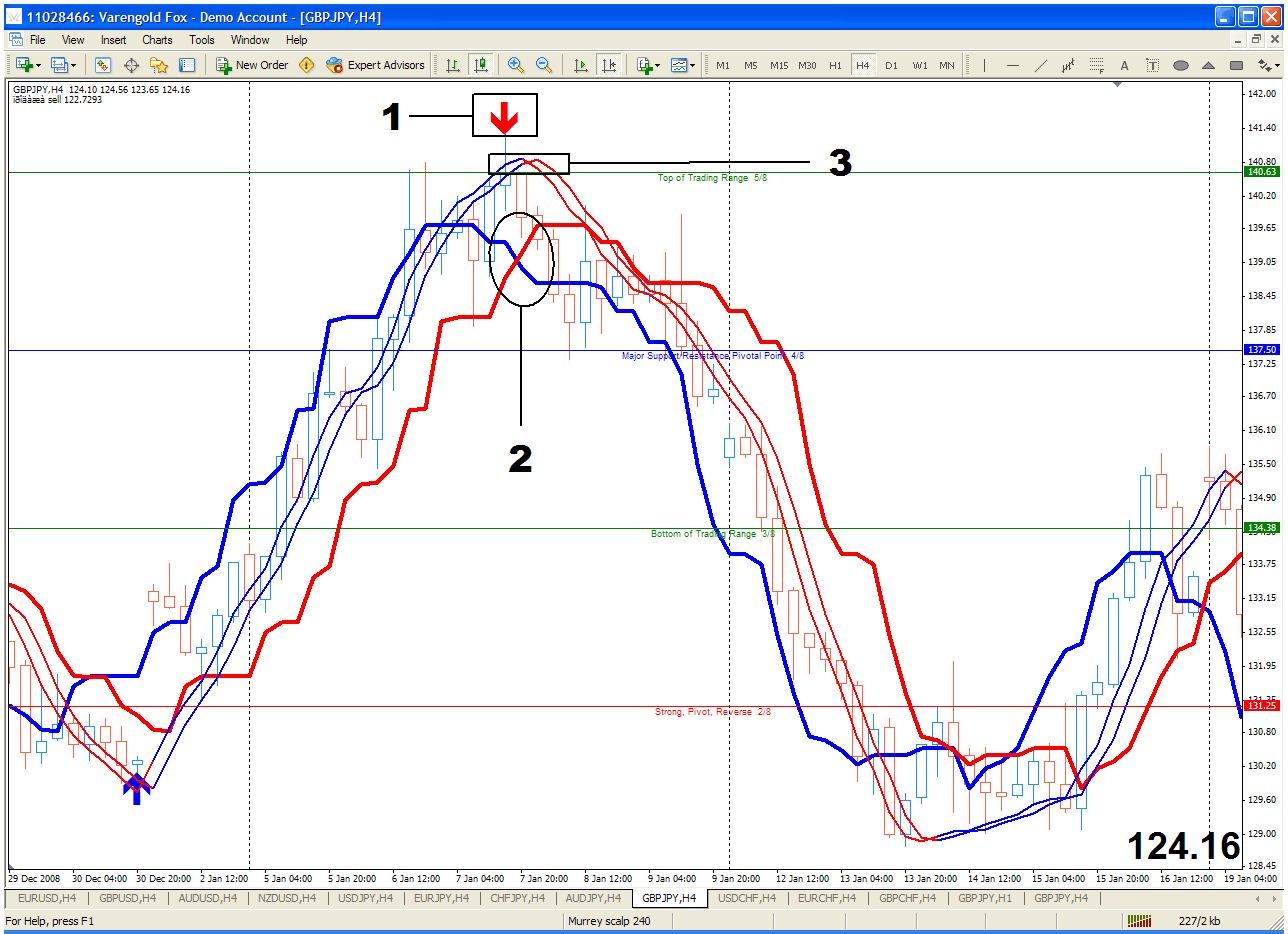
Task: Open the Help menu
Action: [297, 40]
